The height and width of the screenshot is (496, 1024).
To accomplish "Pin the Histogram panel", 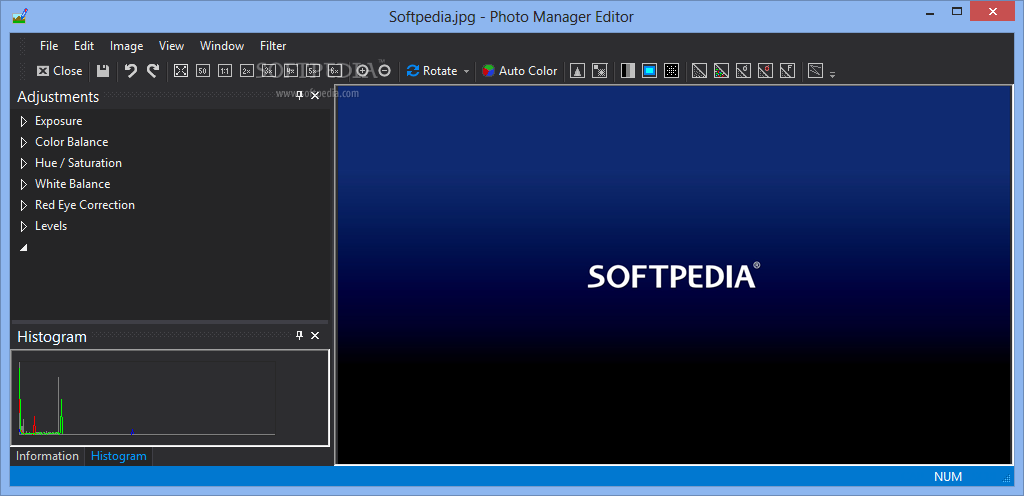I will click(300, 335).
